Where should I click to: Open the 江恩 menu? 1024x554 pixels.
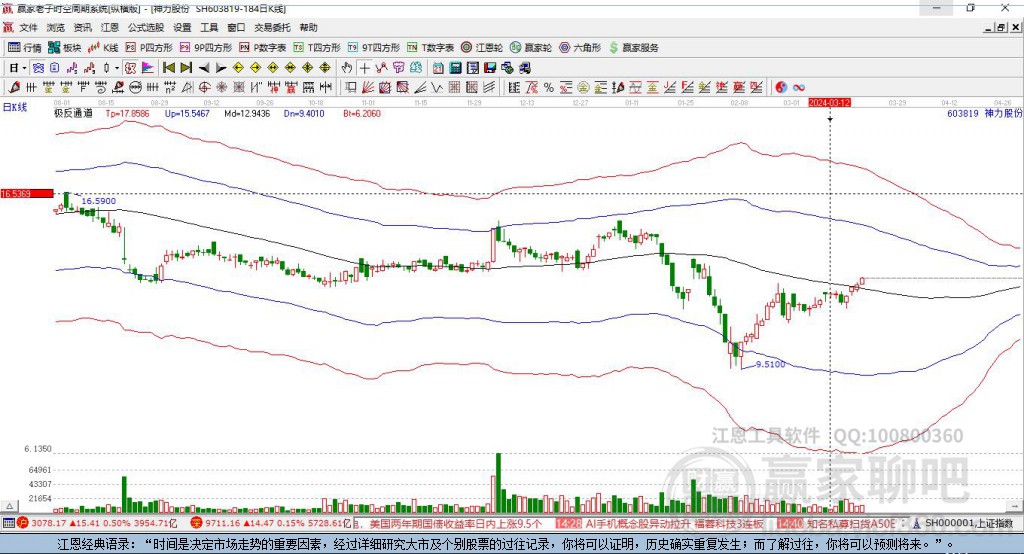tap(110, 27)
